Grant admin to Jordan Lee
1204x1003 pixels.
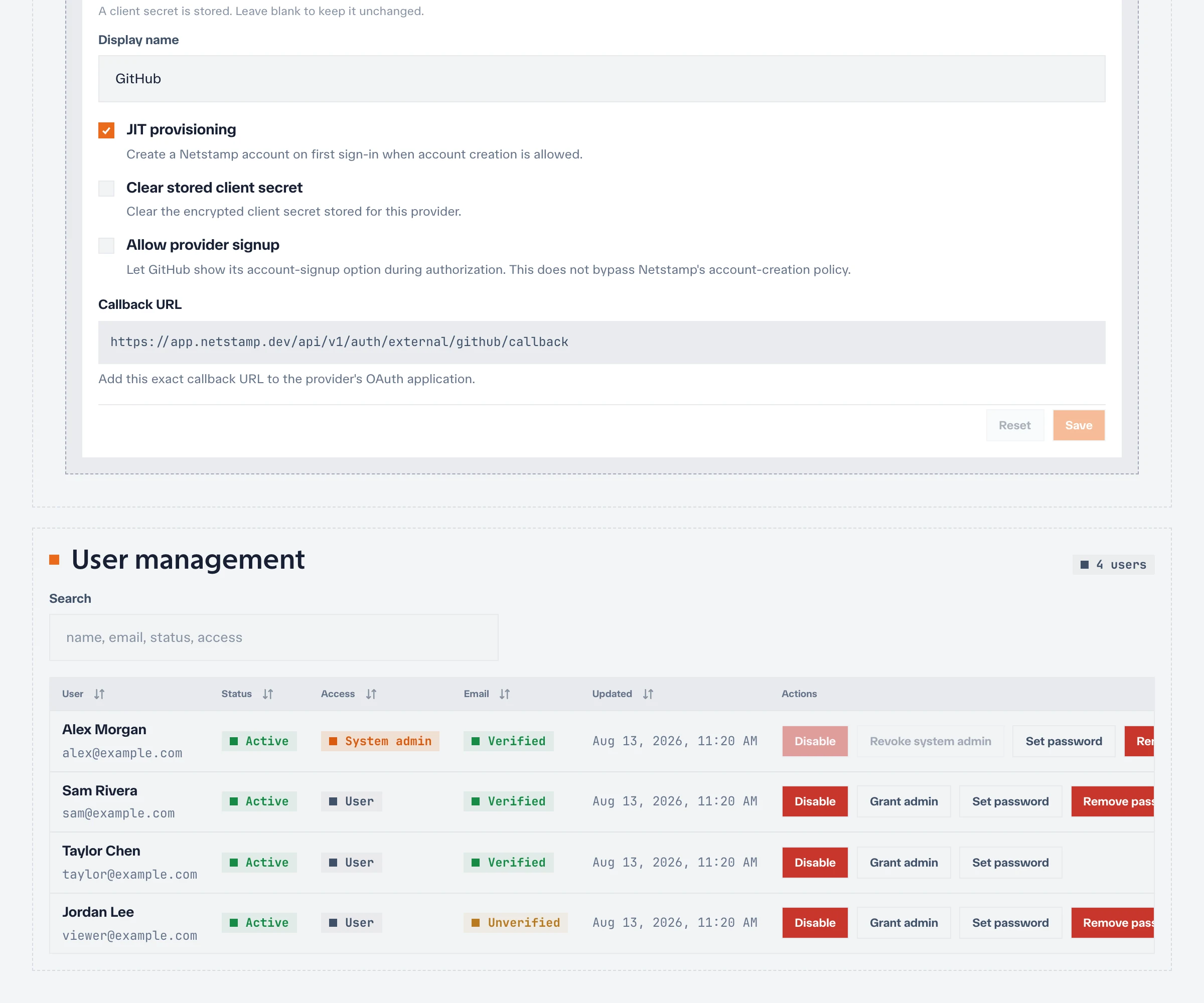904,923
